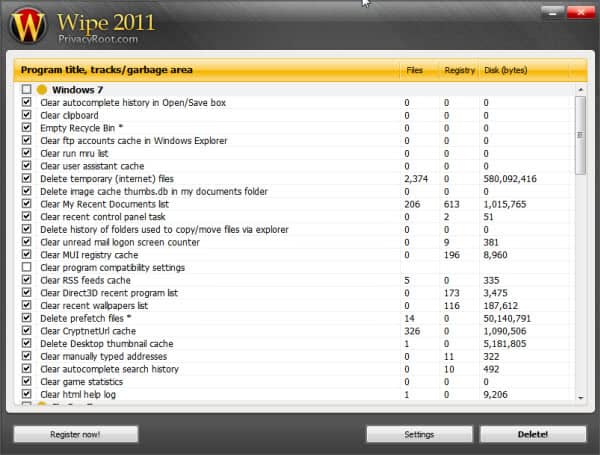This screenshot has width=600, height=455.
Task: Disable the Clear run mru list option
Action: pos(26,153)
